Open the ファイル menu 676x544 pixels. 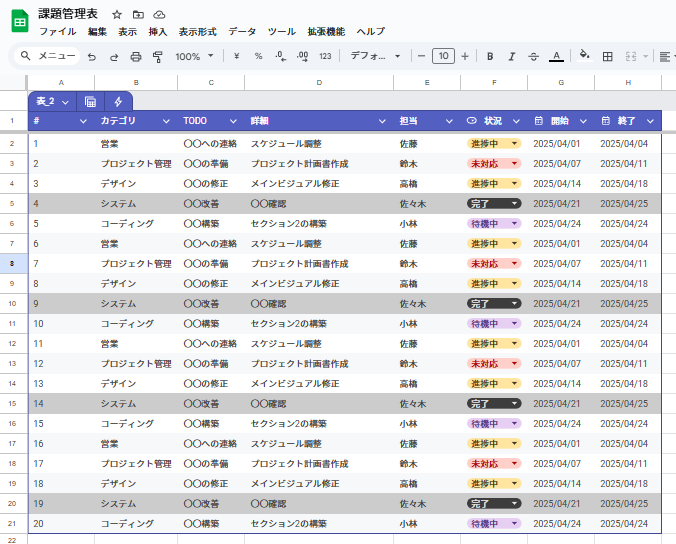[58, 31]
